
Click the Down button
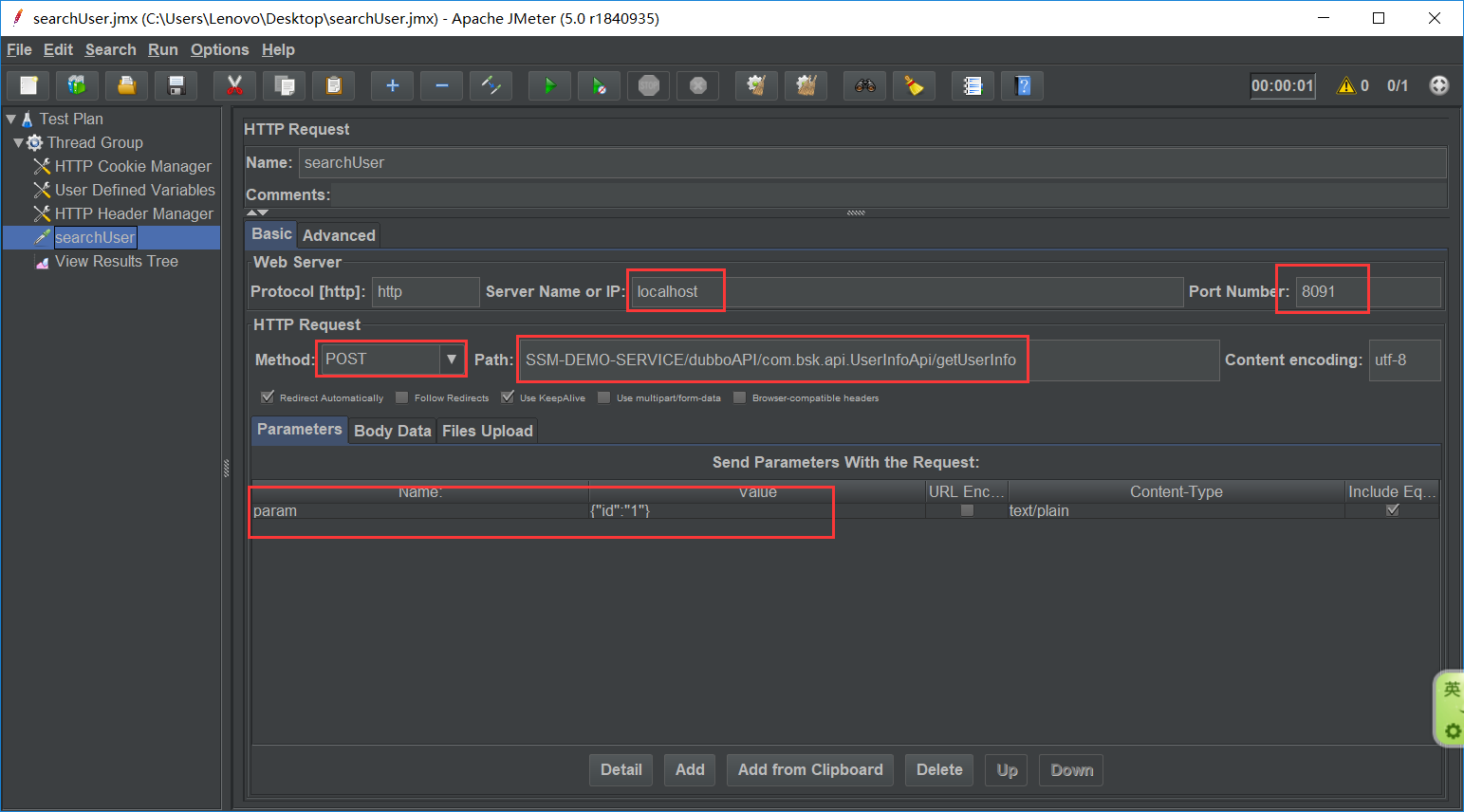pyautogui.click(x=1072, y=770)
